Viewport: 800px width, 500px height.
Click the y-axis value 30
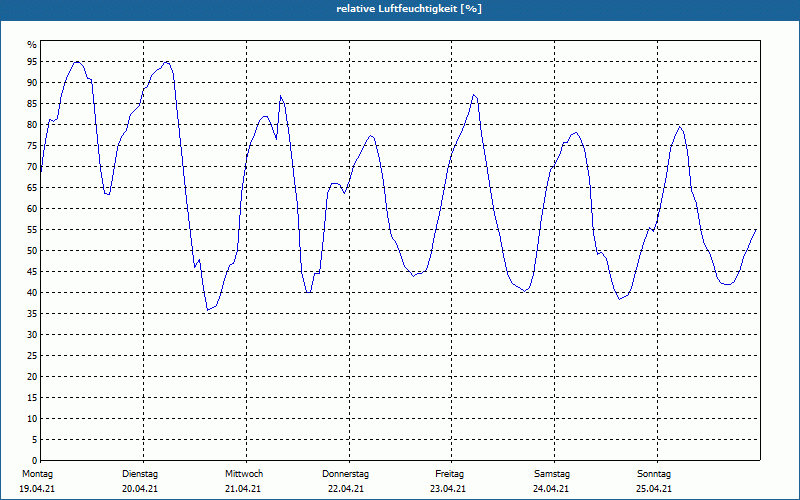[32, 335]
